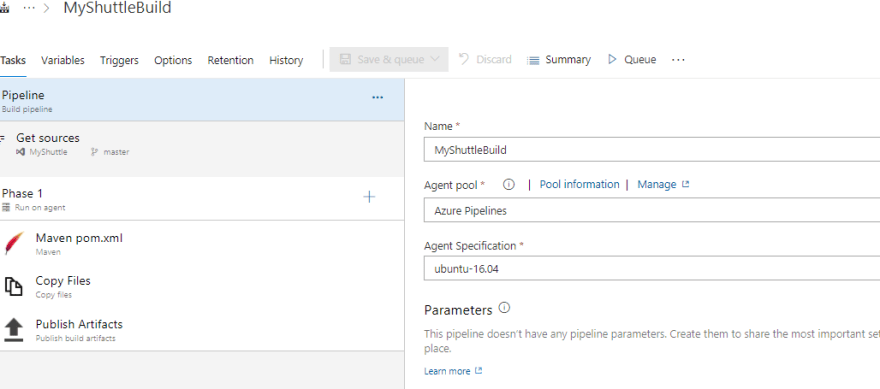Open Pipeline more options ellipsis

(x=378, y=98)
